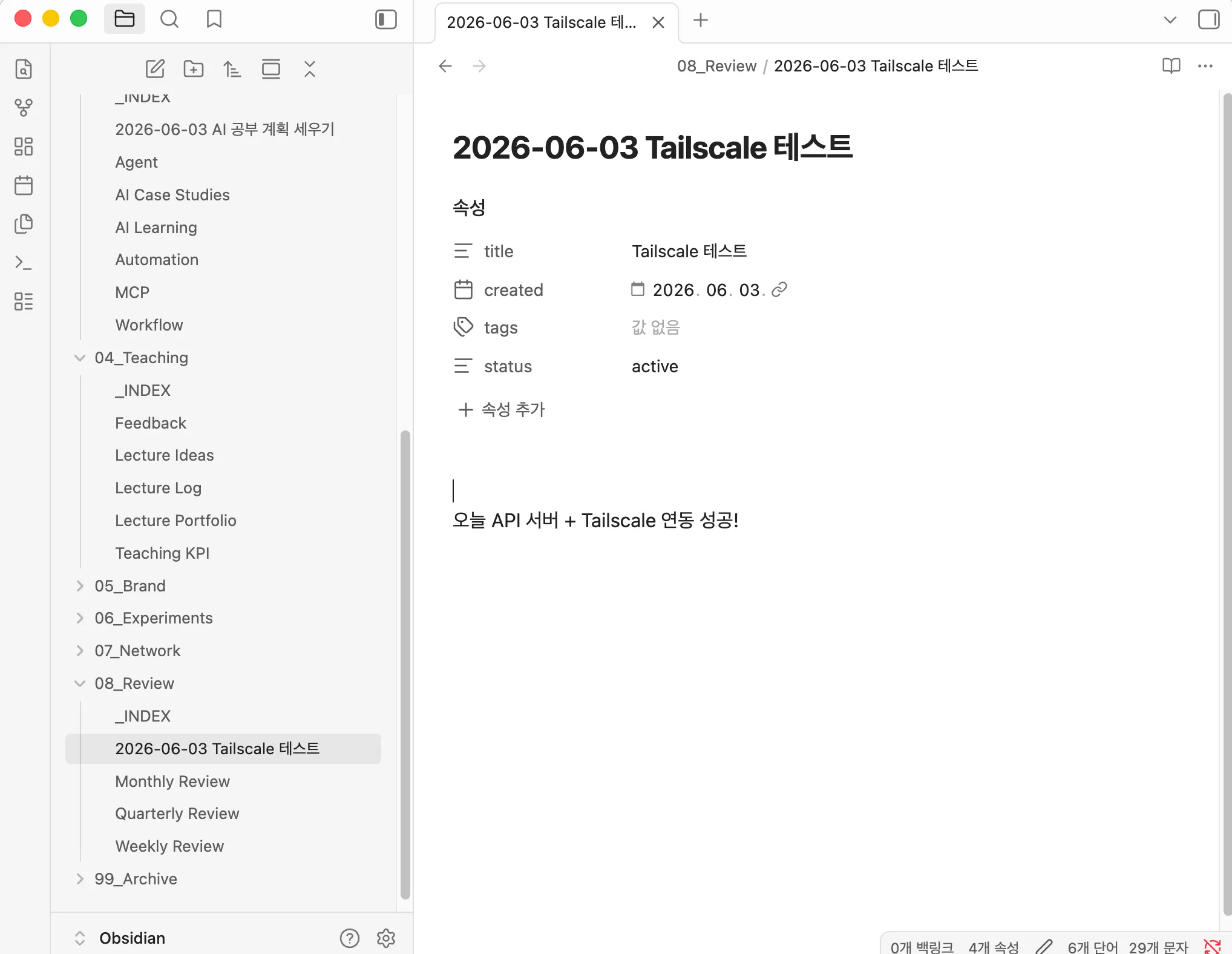Auto-reveal current file icon
Image resolution: width=1232 pixels, height=954 pixels.
tap(271, 69)
